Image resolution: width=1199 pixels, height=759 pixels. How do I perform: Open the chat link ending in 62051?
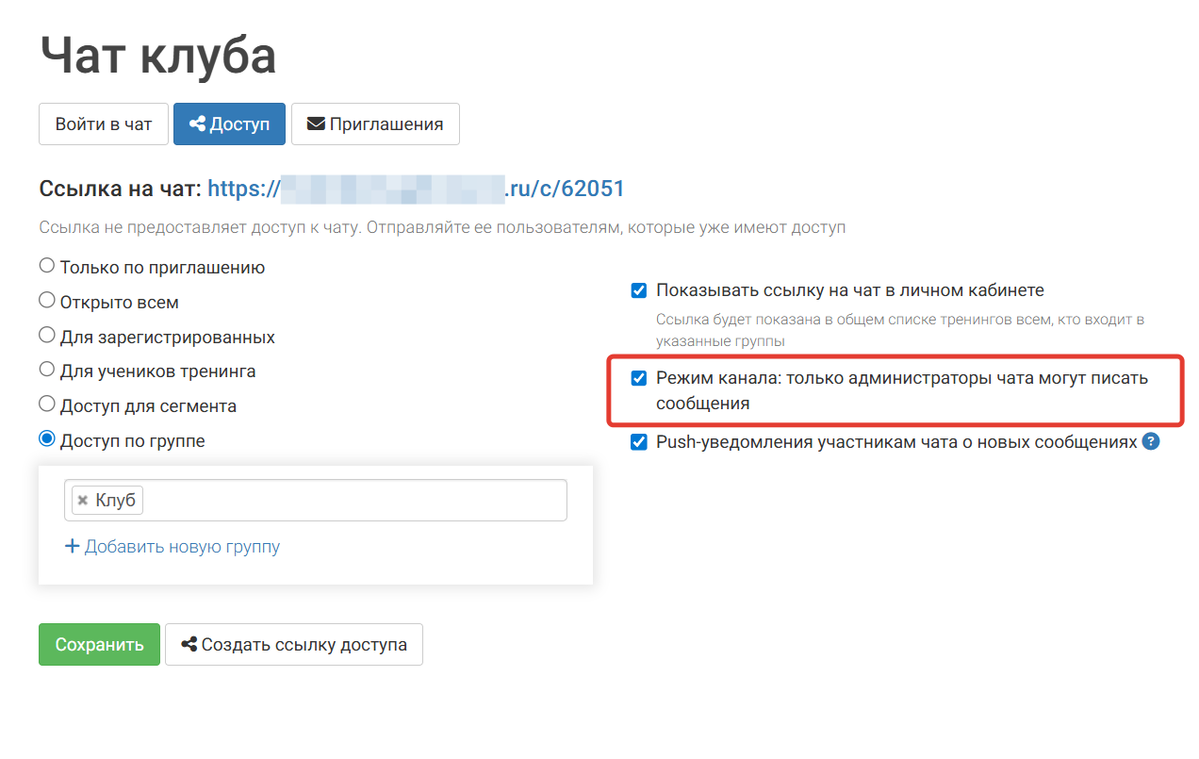point(415,188)
